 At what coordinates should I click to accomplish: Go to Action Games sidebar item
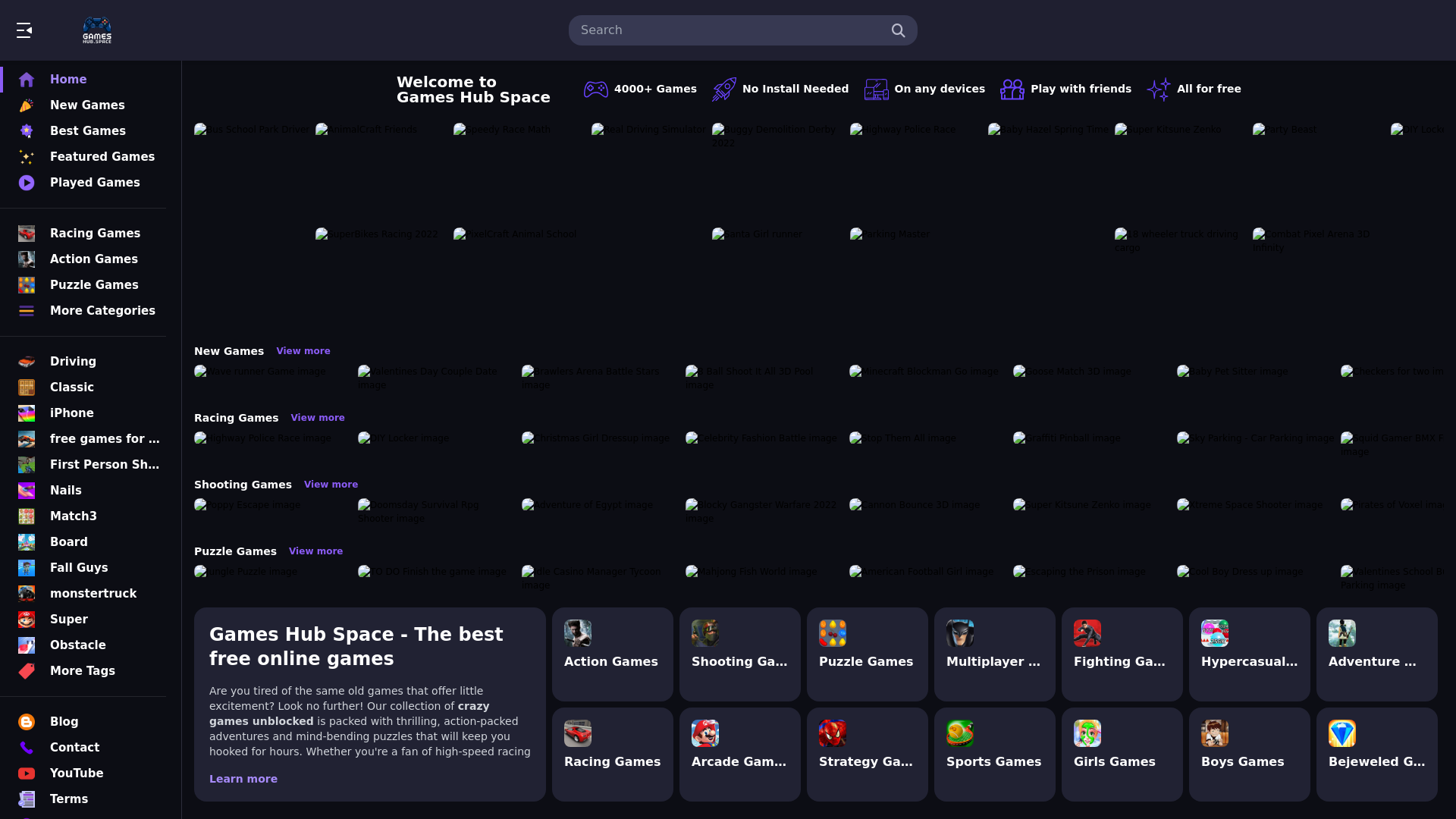tap(83, 259)
